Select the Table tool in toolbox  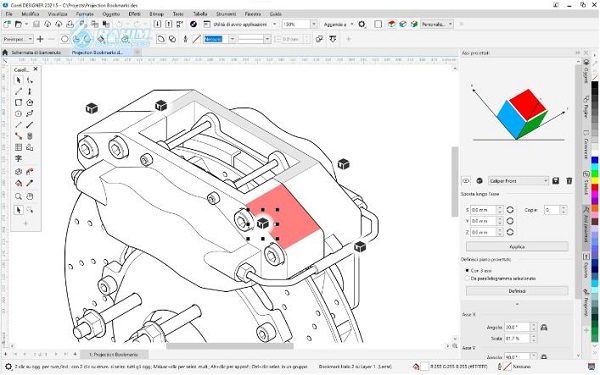(18, 147)
